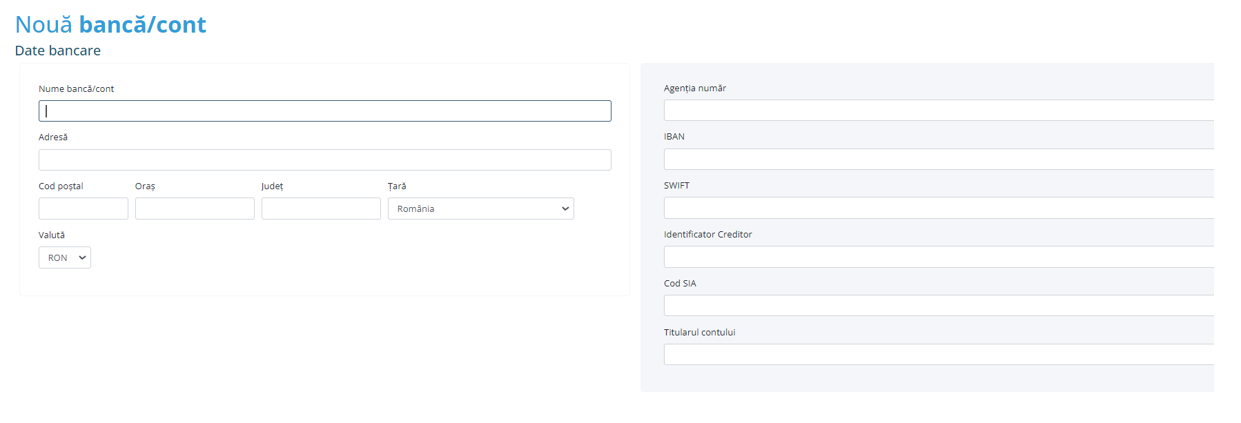Click the Titularul contului label text
The width and height of the screenshot is (1241, 423).
(699, 332)
